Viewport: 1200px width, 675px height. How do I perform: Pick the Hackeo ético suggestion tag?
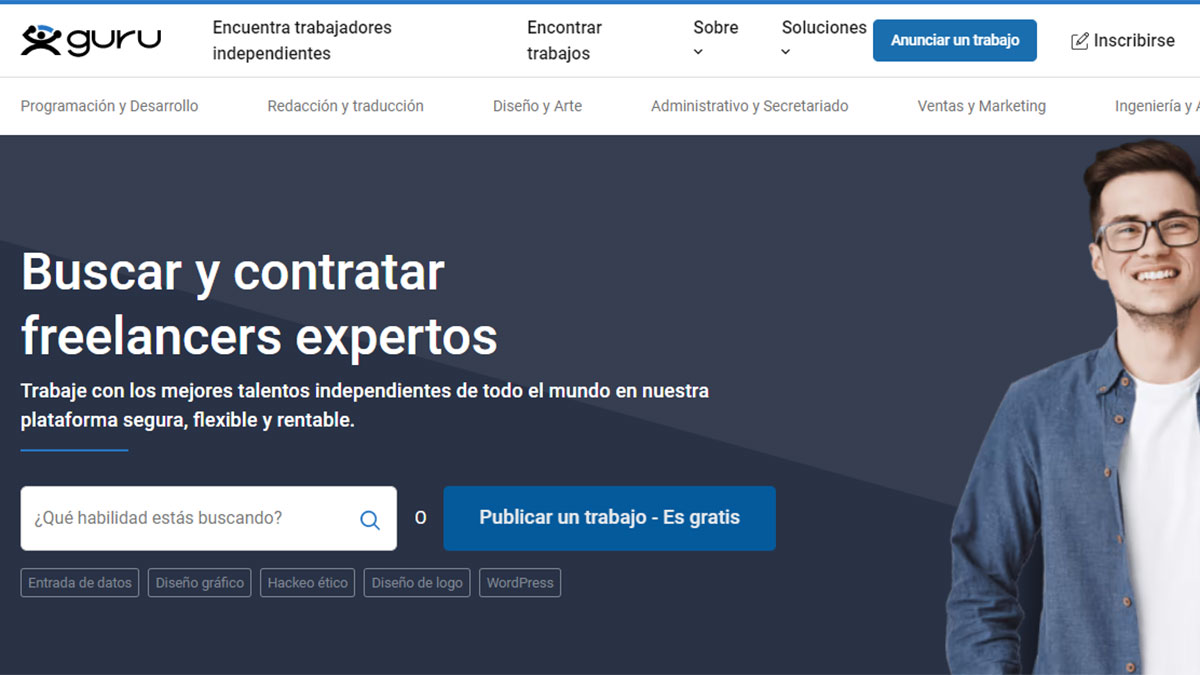coord(307,583)
